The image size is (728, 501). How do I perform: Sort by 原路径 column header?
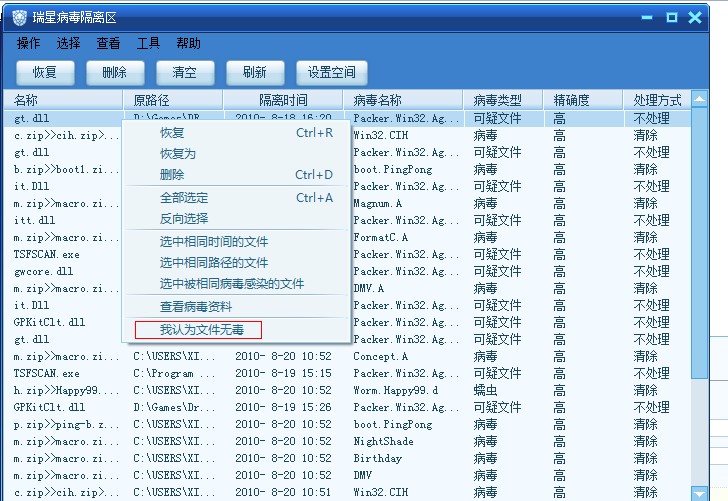click(x=173, y=100)
